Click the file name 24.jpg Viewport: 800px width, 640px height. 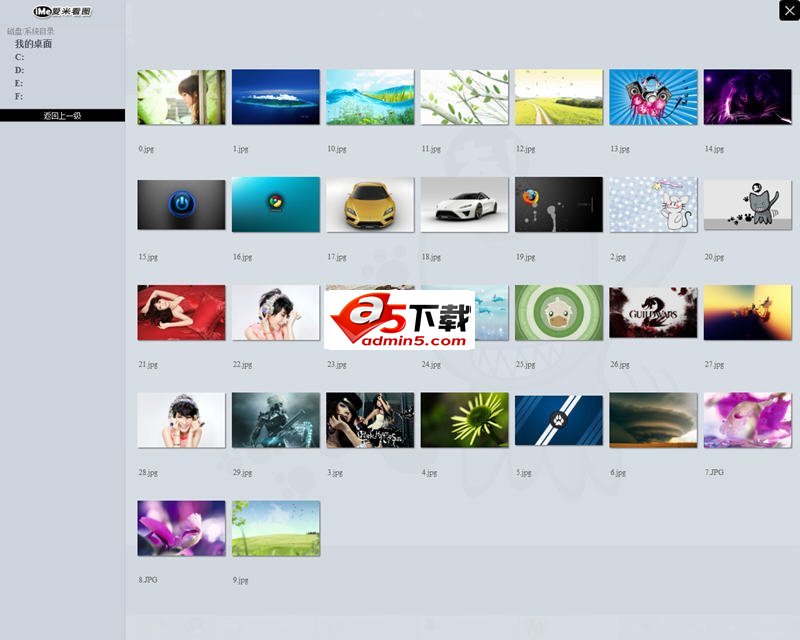(x=431, y=365)
